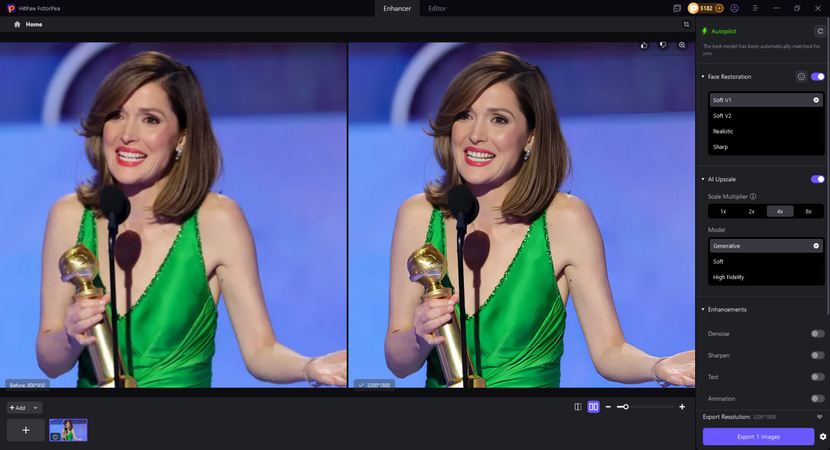
Task: Toggle AI Upscale switch
Action: (817, 179)
